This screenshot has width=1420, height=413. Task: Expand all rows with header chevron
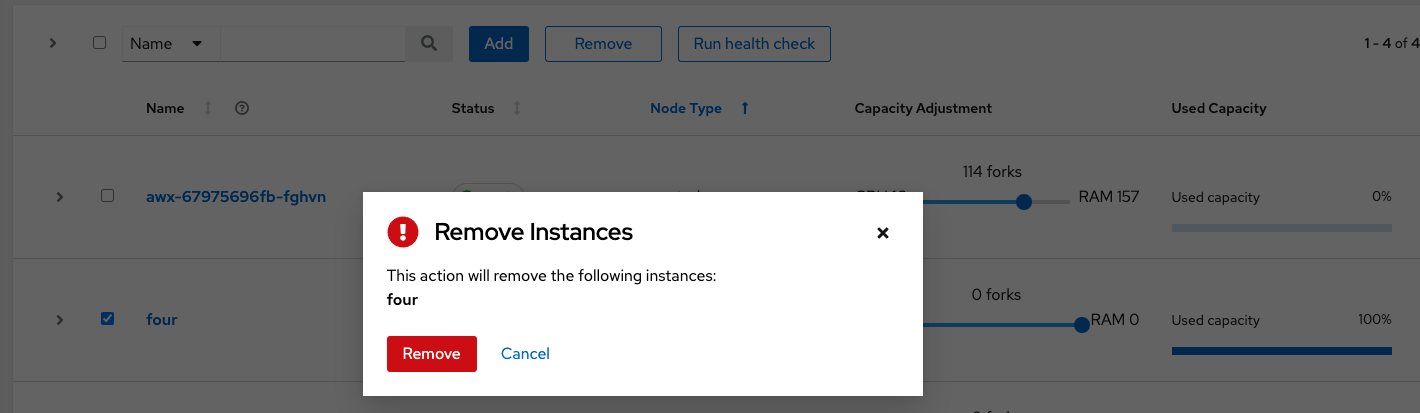click(53, 43)
